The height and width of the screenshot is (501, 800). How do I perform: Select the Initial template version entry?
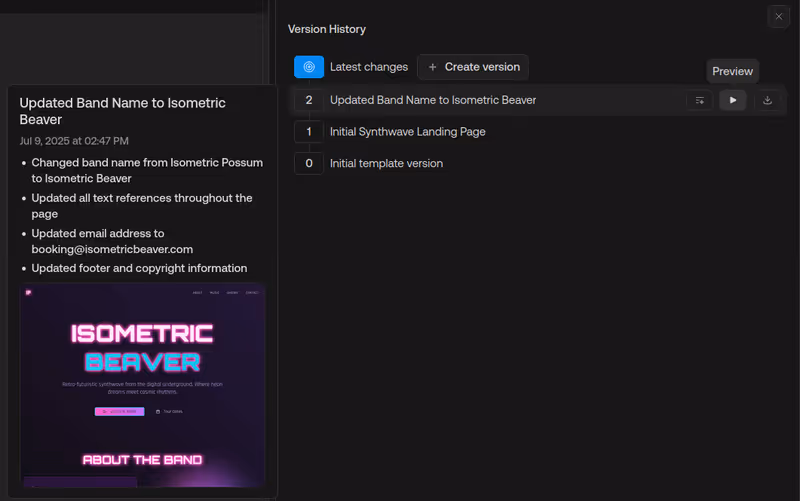pos(386,163)
